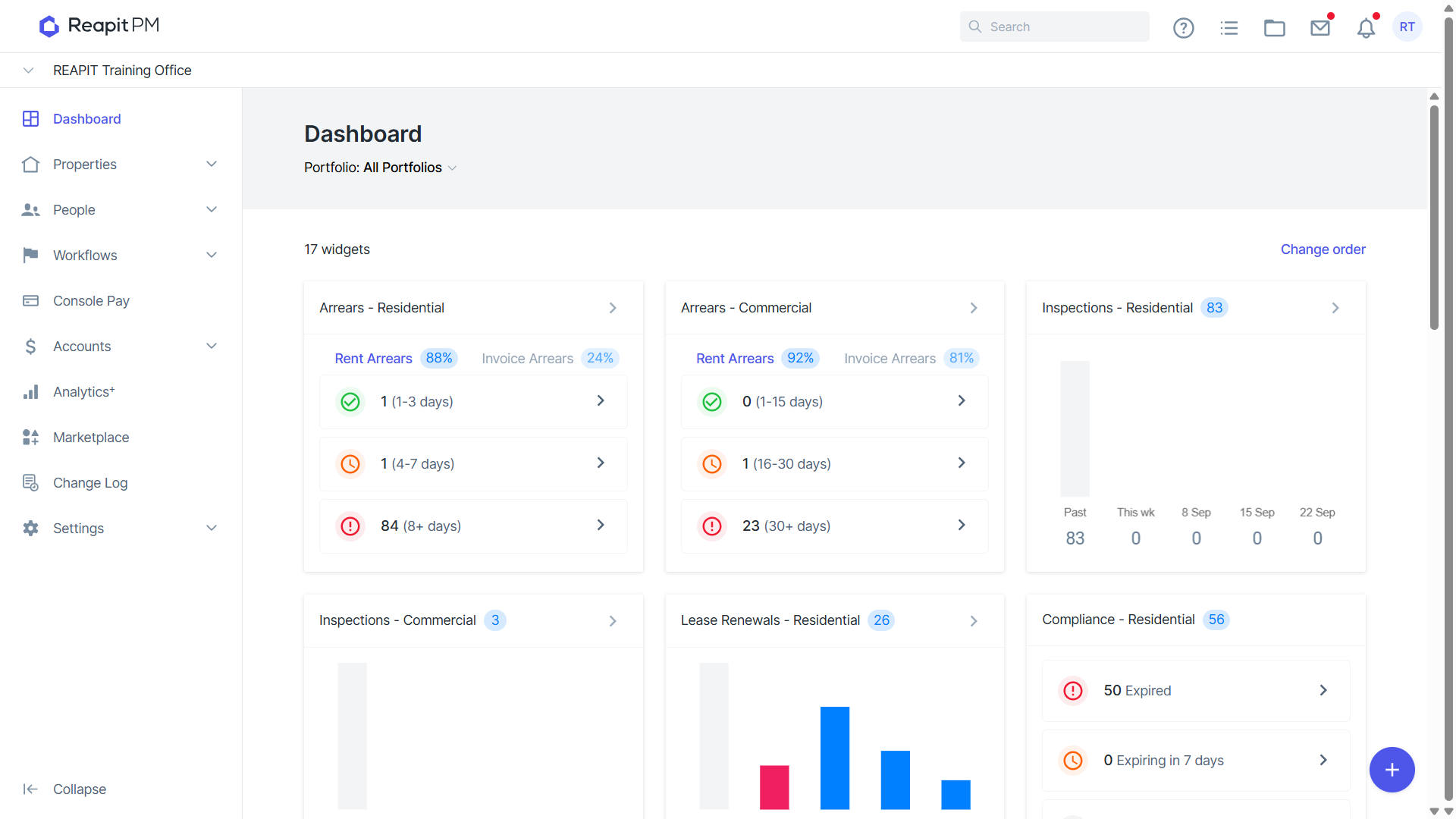This screenshot has width=1456, height=819.
Task: Open the 50 Expired compliance row
Action: coord(1196,690)
